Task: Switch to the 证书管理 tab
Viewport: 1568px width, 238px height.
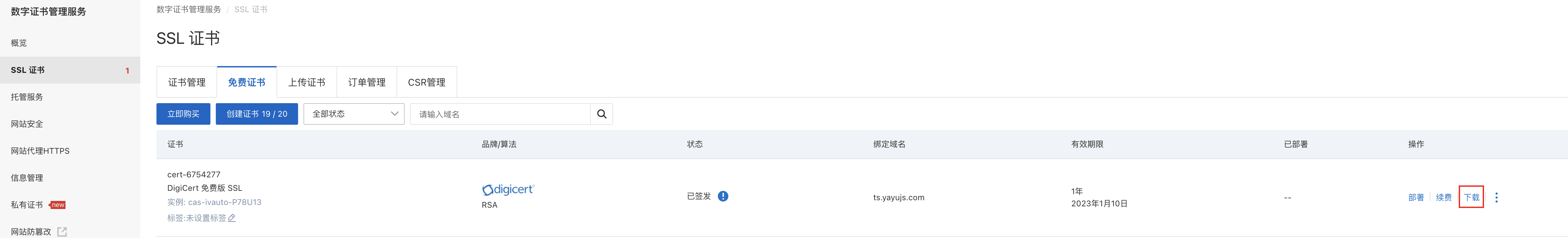Action: coord(187,82)
